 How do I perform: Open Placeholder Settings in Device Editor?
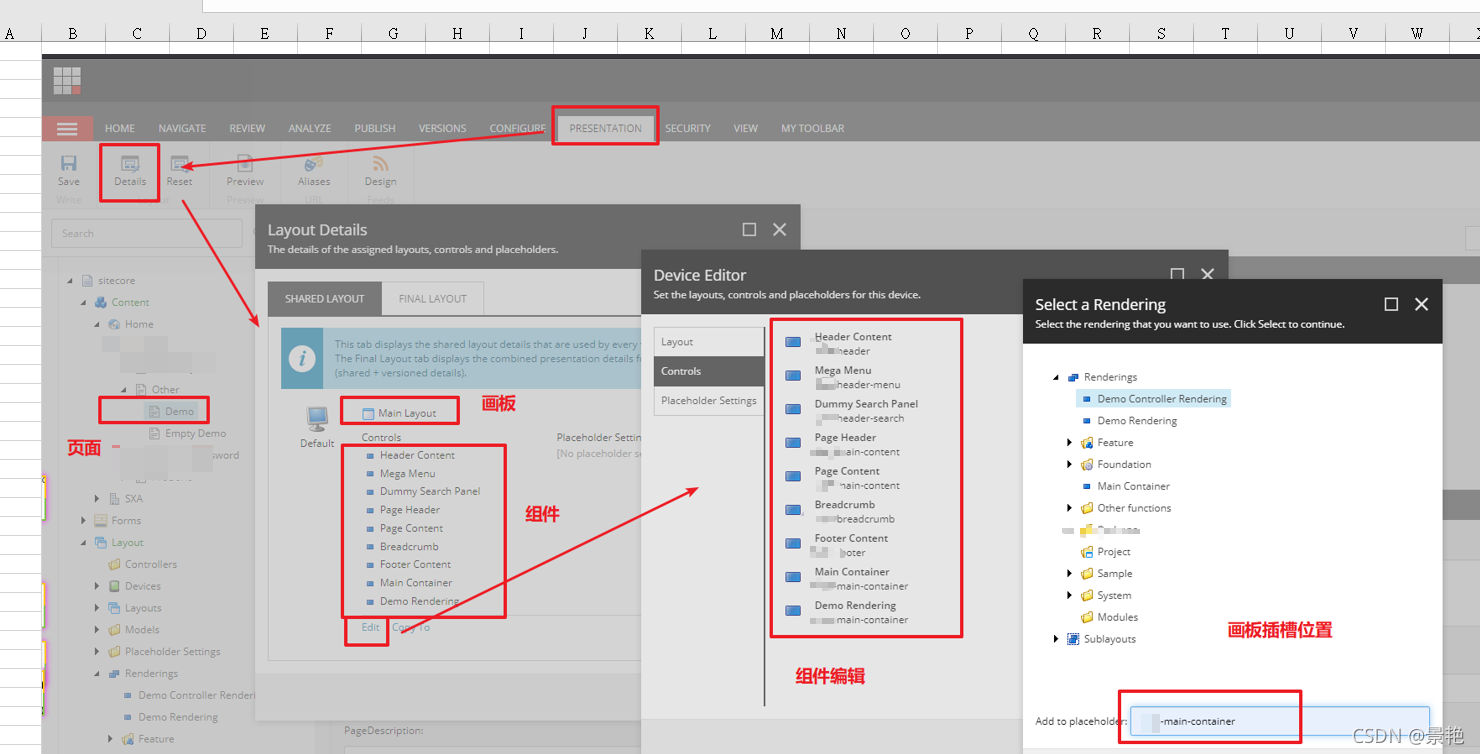click(709, 400)
